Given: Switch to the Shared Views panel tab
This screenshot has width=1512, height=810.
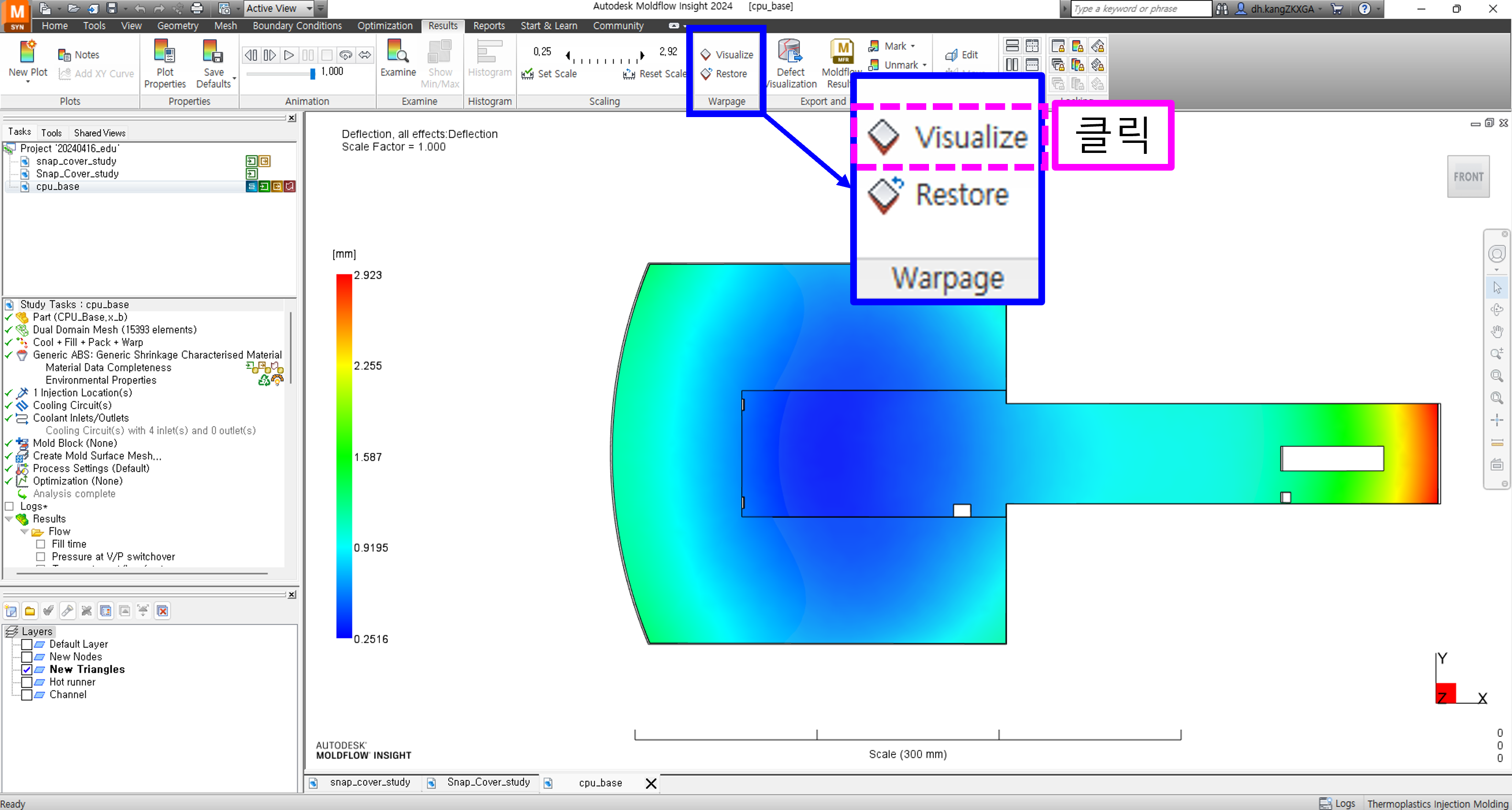Looking at the screenshot, I should click(x=99, y=133).
